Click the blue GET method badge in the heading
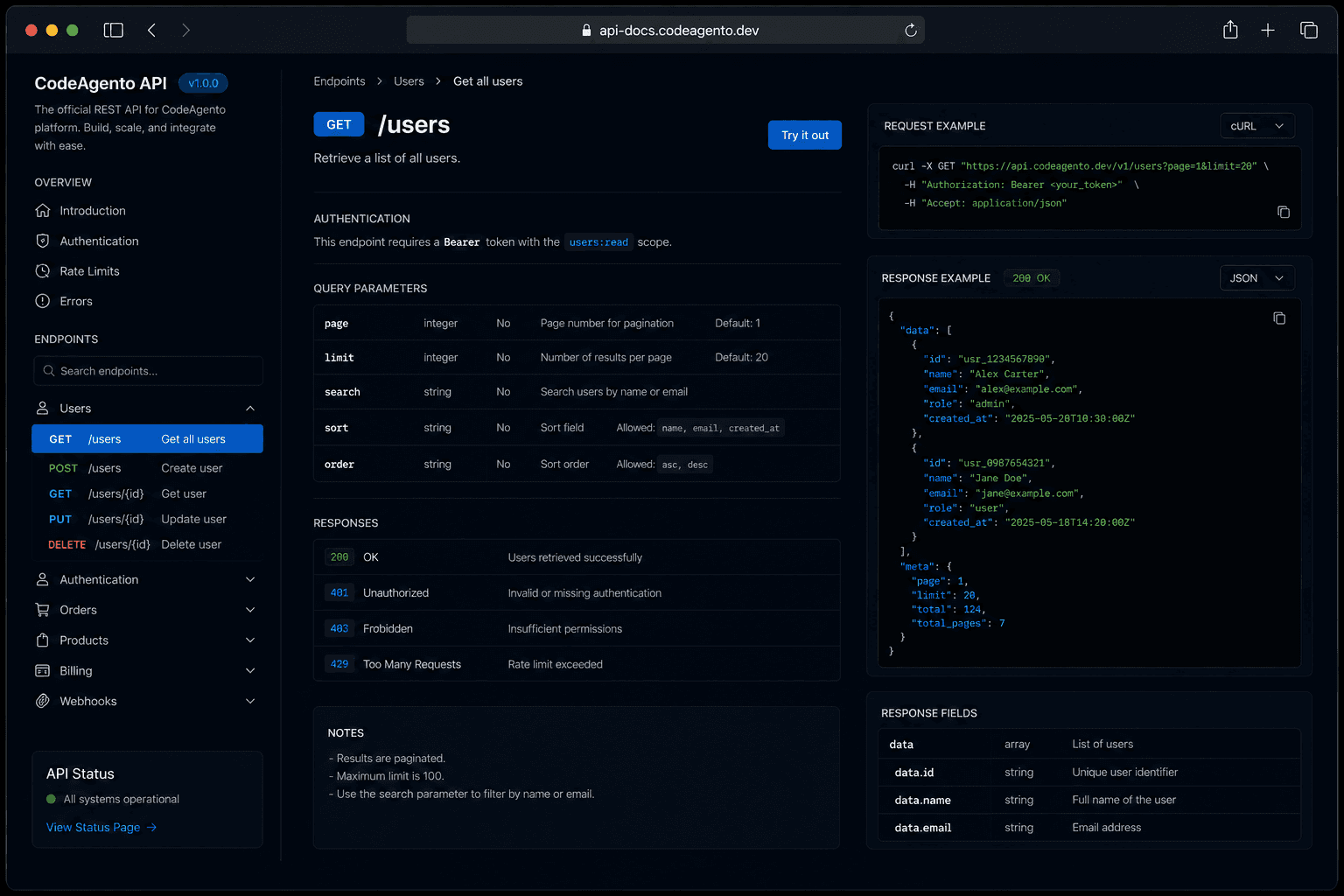This screenshot has width=1344, height=896. coord(339,124)
